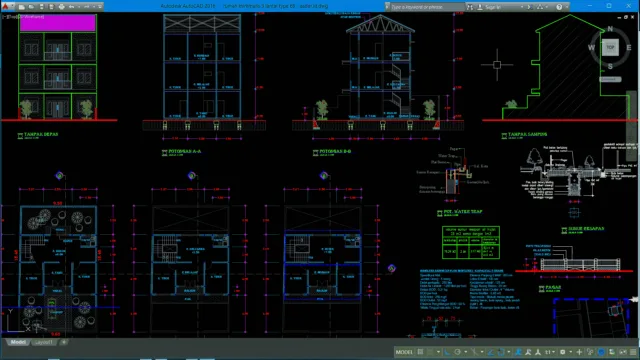Viewport: 640px width, 360px height.
Task: Open the WCS dropdown below ViewCube
Action: tap(610, 79)
